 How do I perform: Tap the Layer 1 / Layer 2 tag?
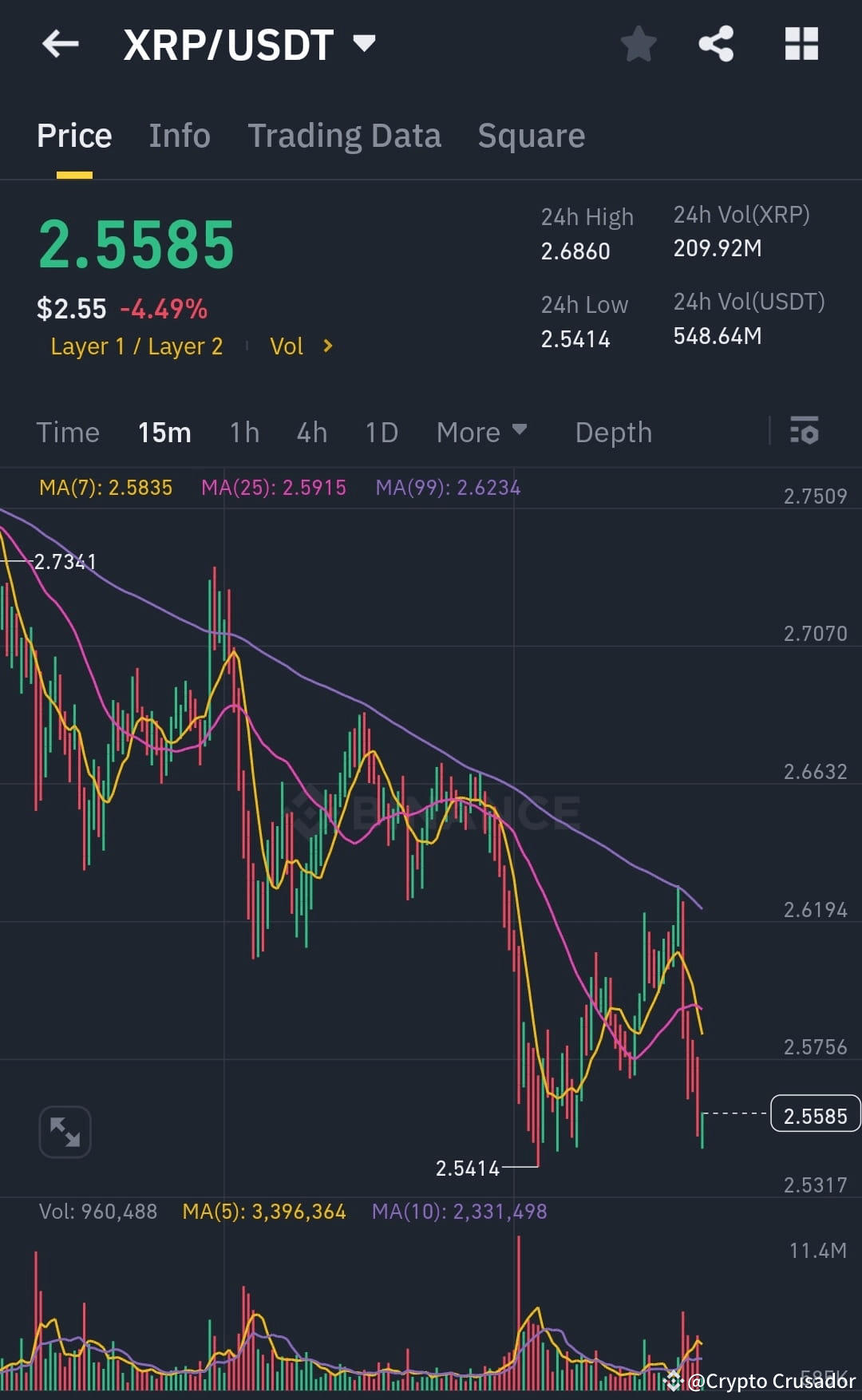tap(136, 346)
